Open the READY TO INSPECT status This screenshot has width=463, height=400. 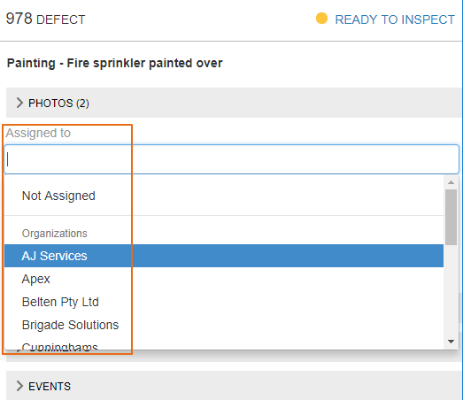click(x=395, y=20)
